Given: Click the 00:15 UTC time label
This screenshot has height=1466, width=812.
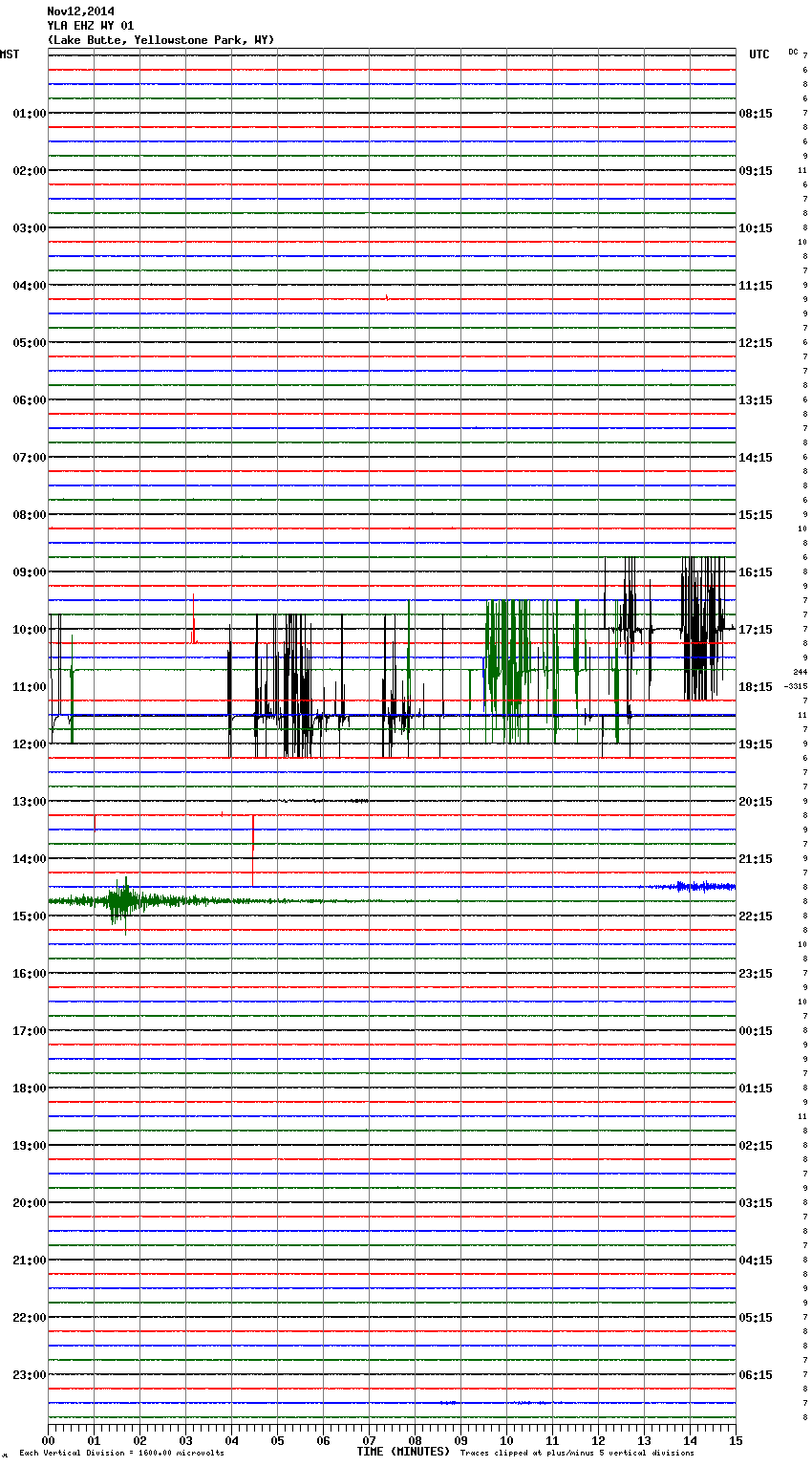Looking at the screenshot, I should tap(756, 1031).
